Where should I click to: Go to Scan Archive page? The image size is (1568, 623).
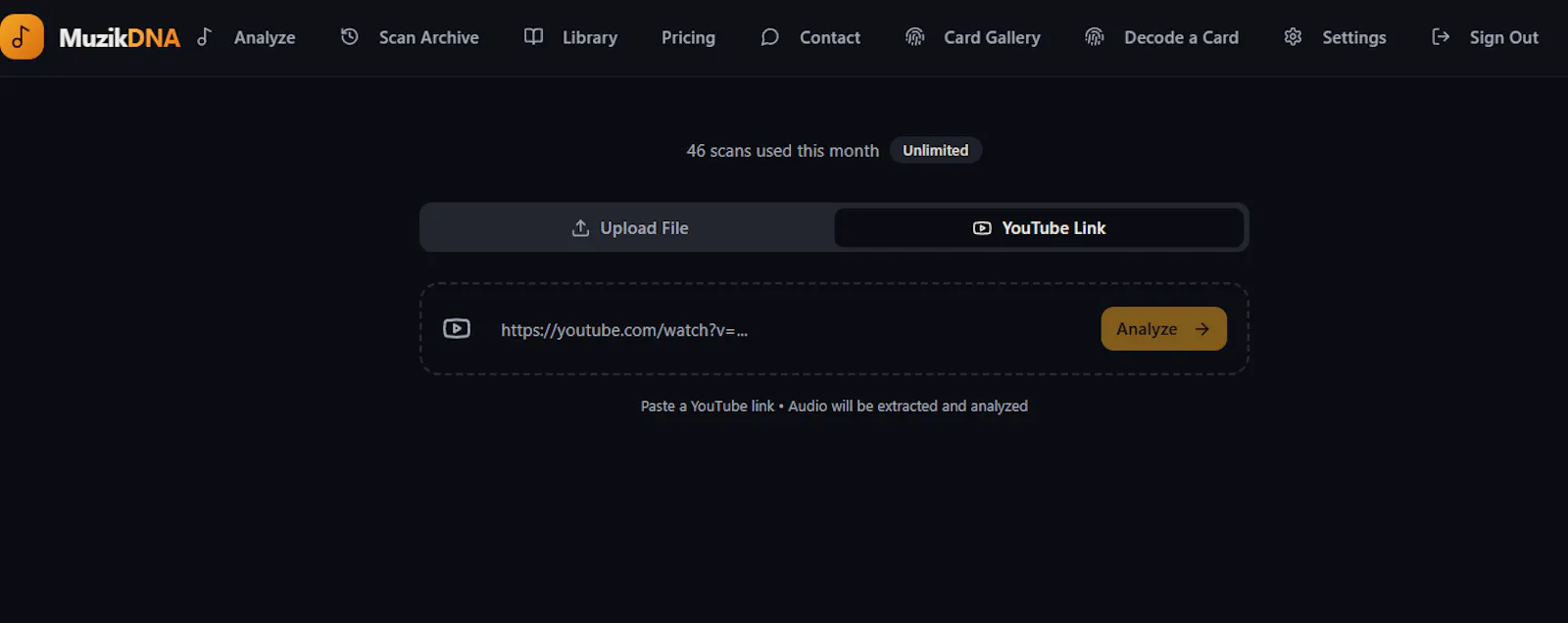click(429, 37)
